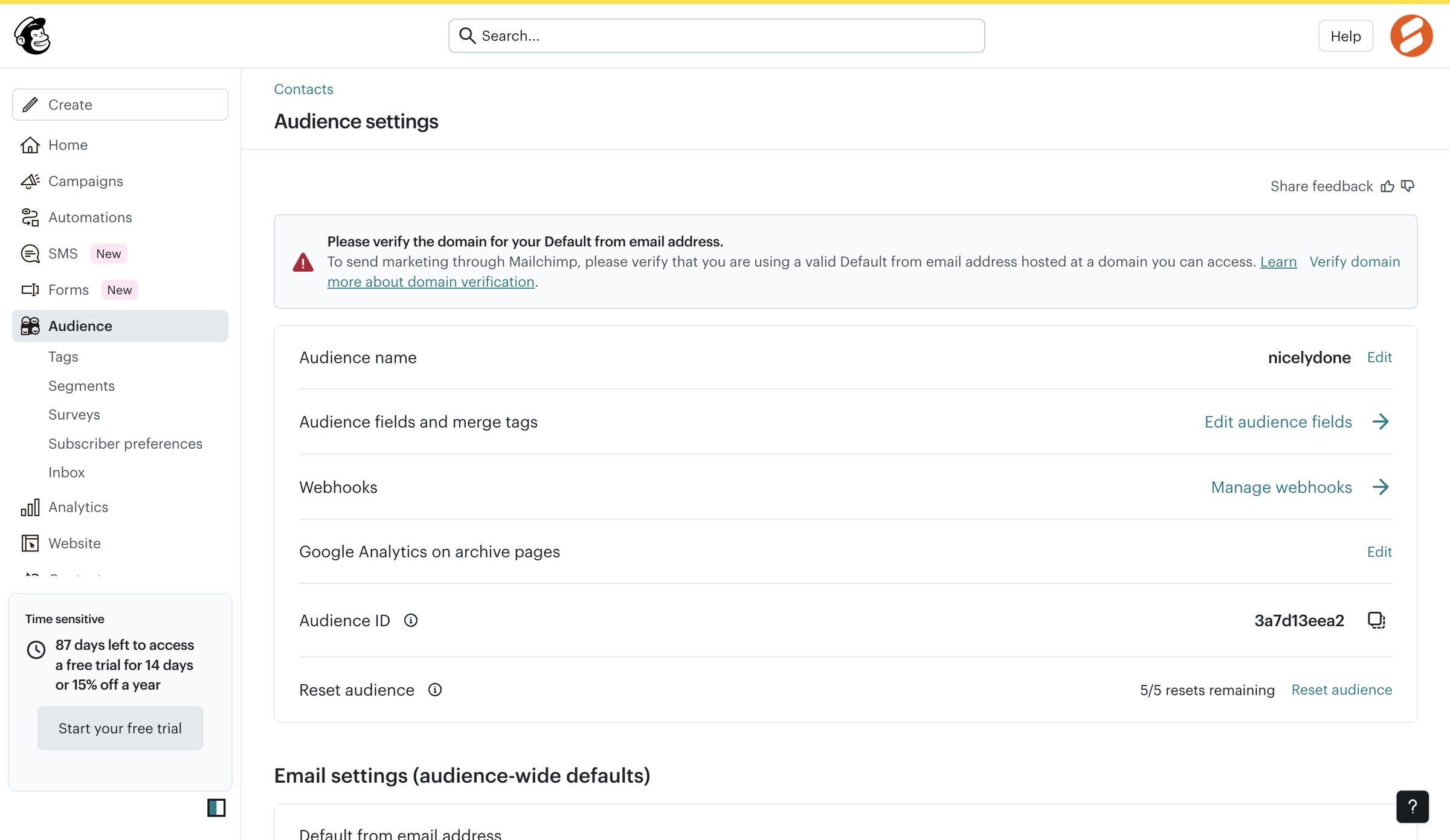Click the Forms icon in sidebar
1450x840 pixels.
[30, 290]
